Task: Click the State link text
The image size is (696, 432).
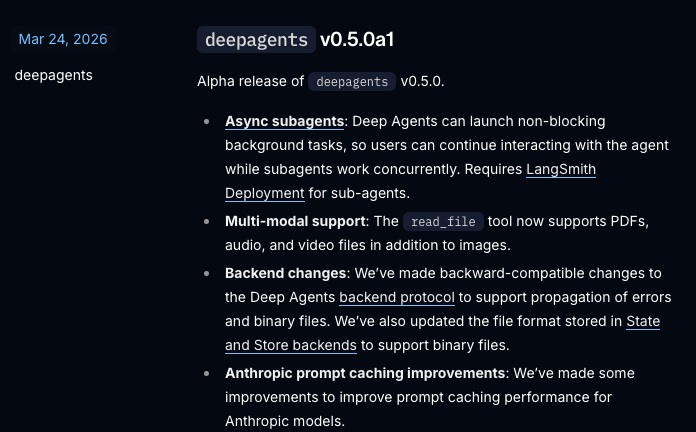Action: click(643, 321)
